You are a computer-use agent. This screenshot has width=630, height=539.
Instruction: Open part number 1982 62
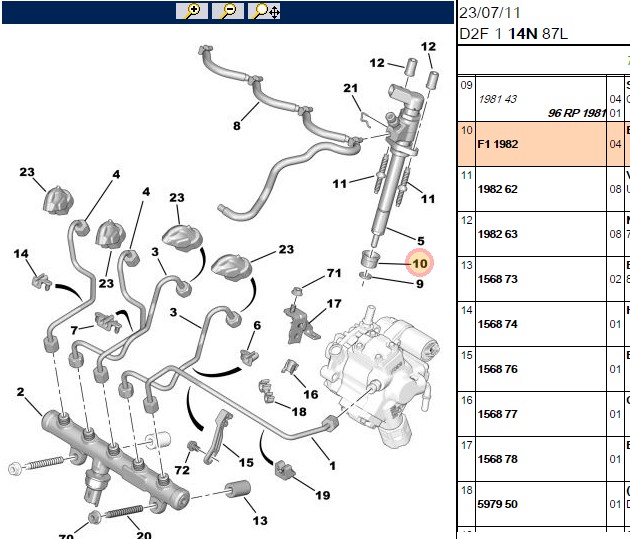(497, 189)
